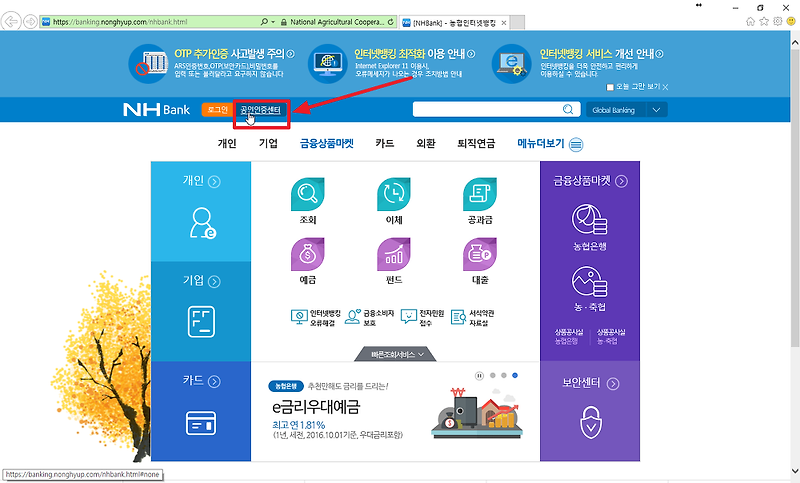This screenshot has width=800, height=483.
Task: Open 농·축협 product market icon
Action: (x=589, y=281)
